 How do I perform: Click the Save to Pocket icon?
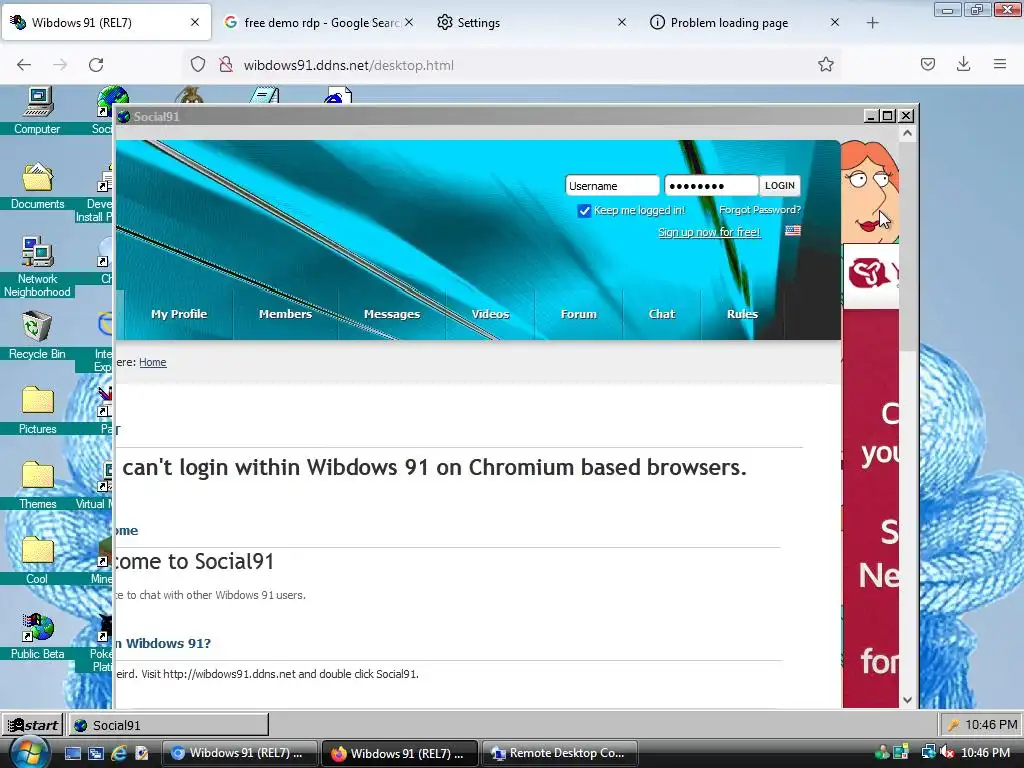[x=927, y=64]
